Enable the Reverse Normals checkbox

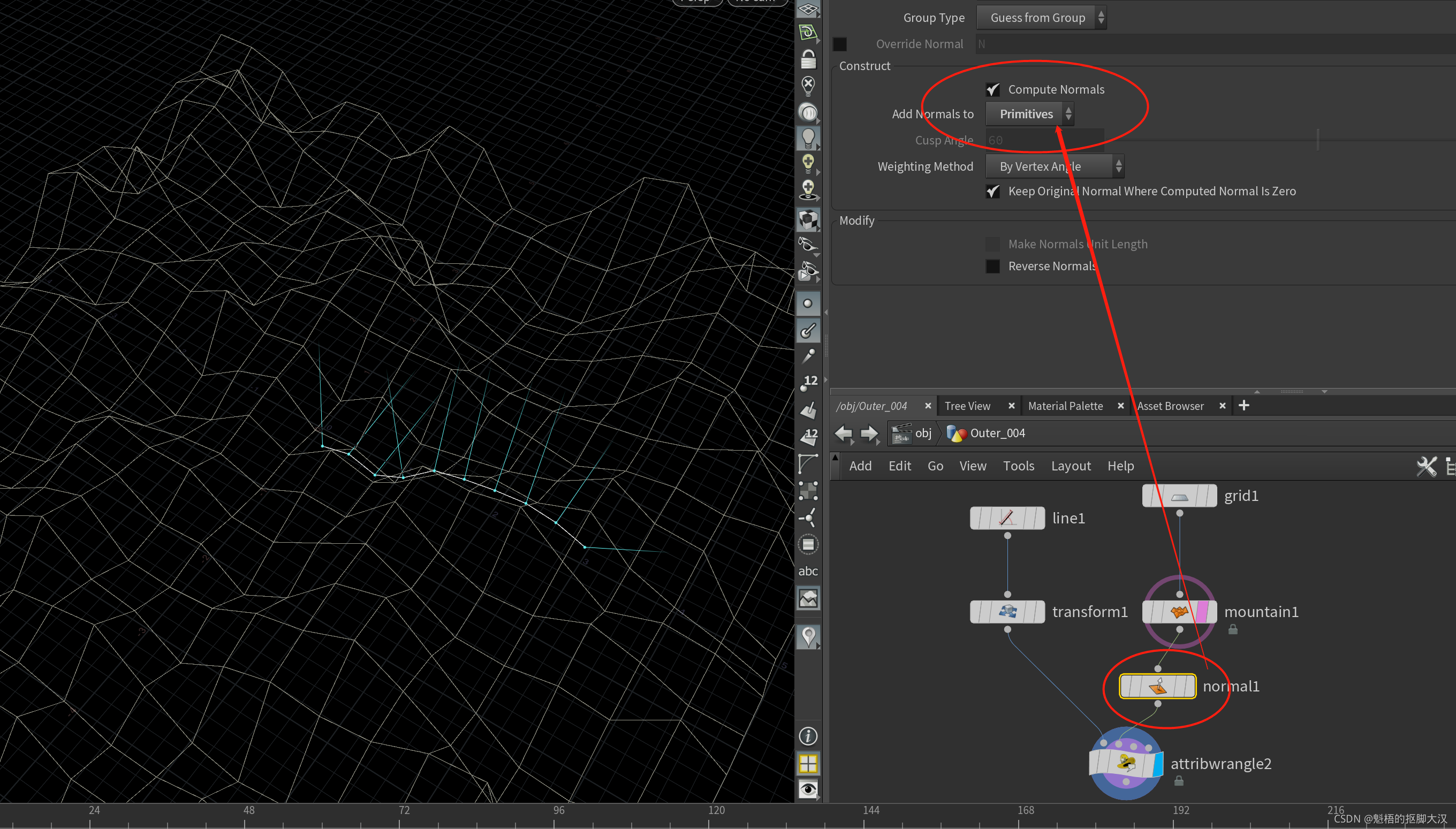[x=992, y=267]
